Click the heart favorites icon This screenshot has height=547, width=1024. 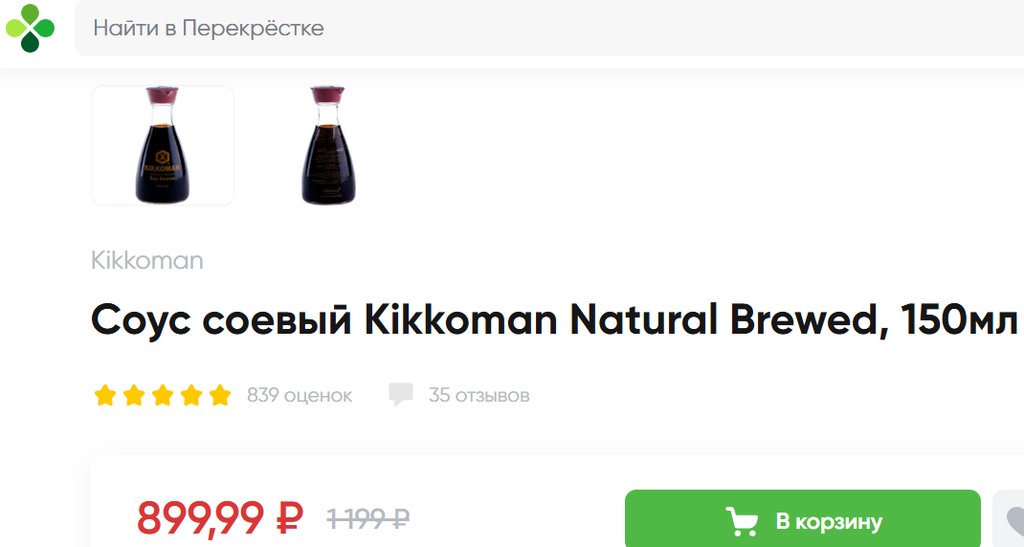1012,521
